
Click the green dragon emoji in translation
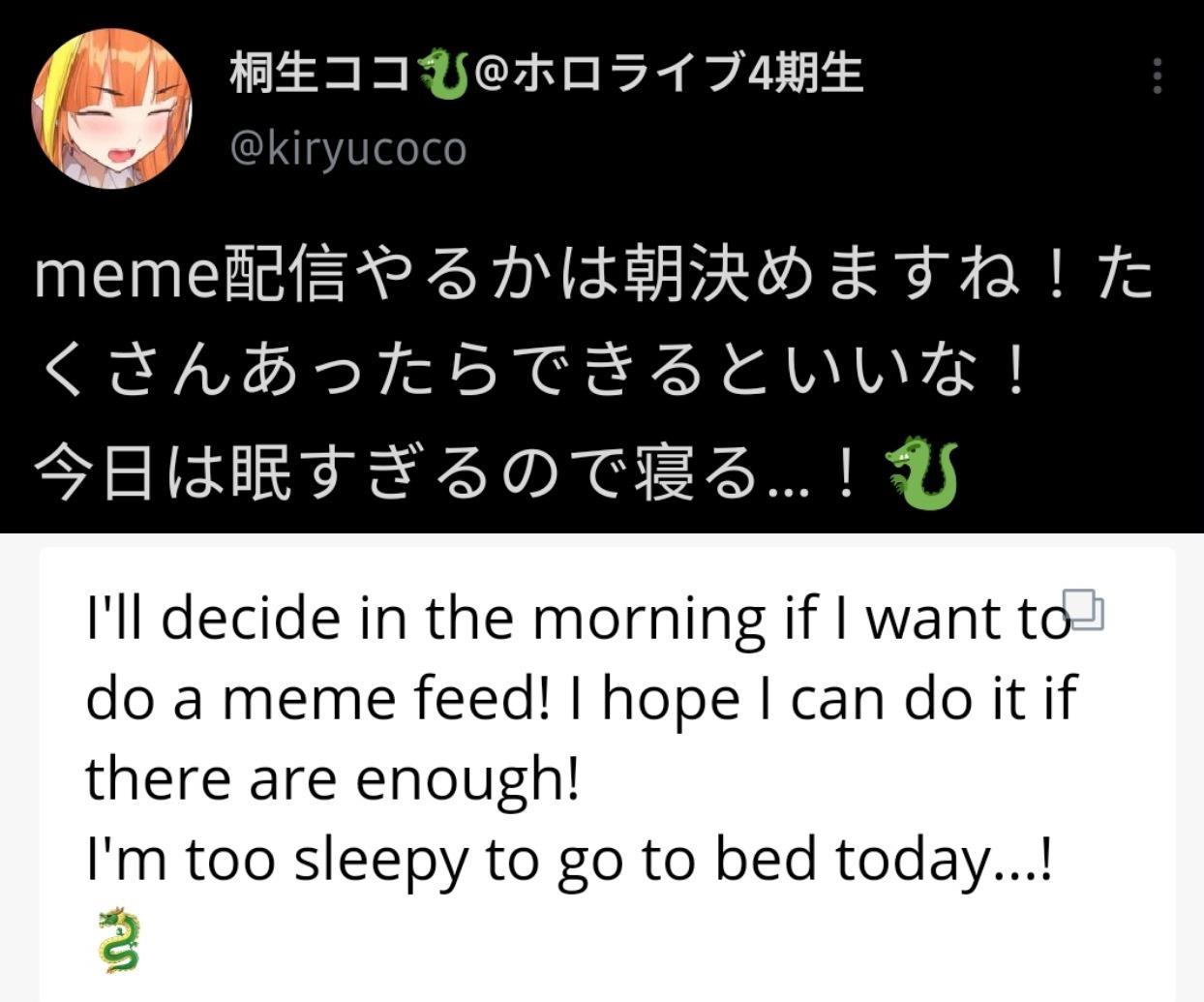pos(118,939)
